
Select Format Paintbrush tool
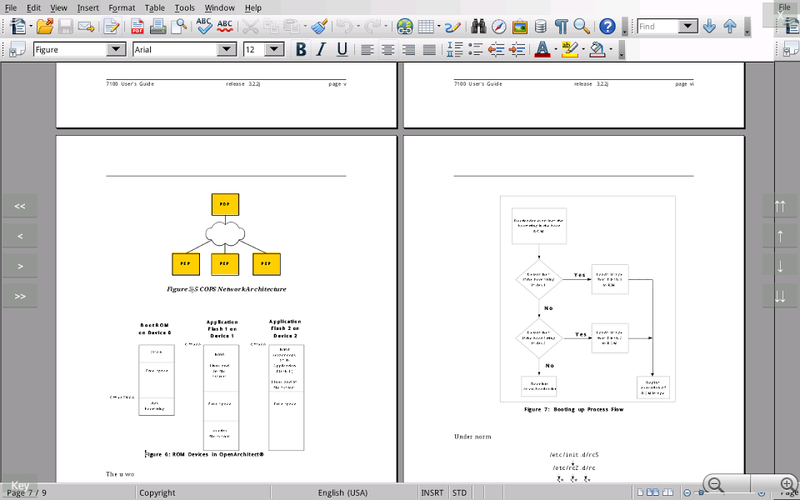pyautogui.click(x=319, y=26)
